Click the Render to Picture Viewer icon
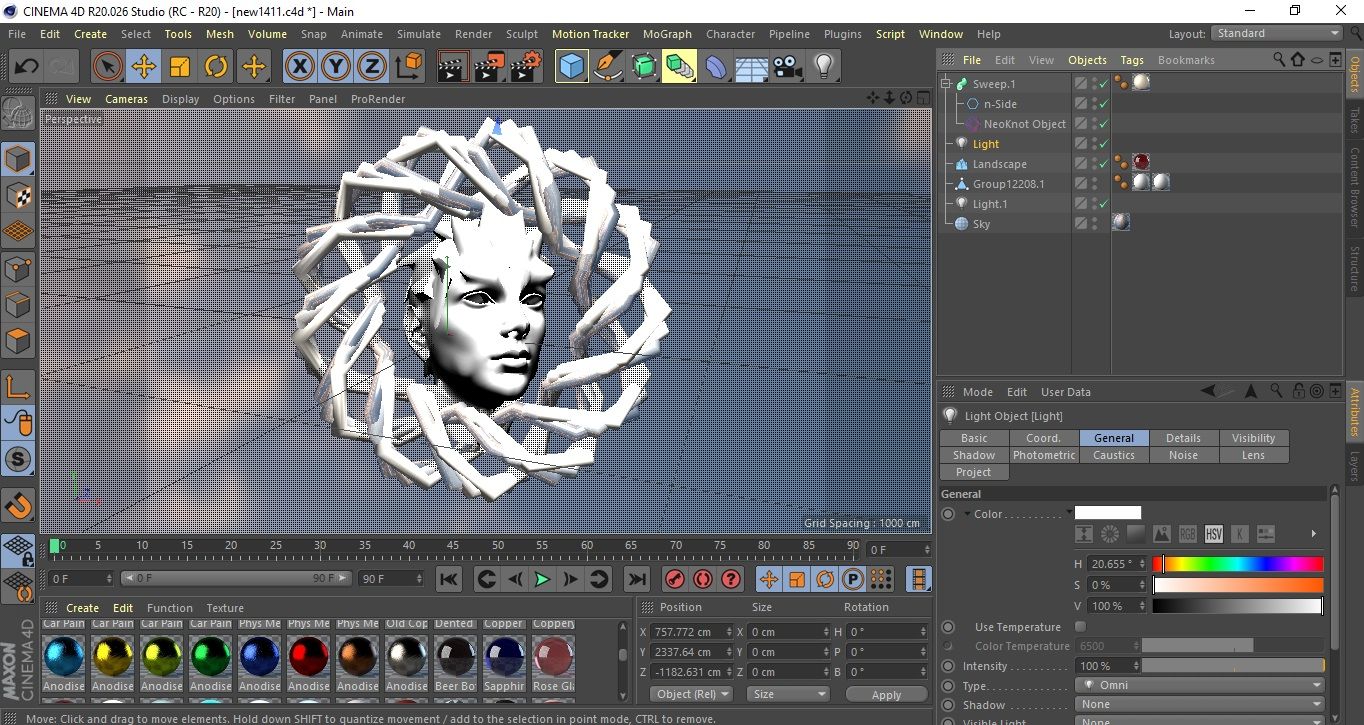This screenshot has height=725, width=1364. tap(488, 67)
